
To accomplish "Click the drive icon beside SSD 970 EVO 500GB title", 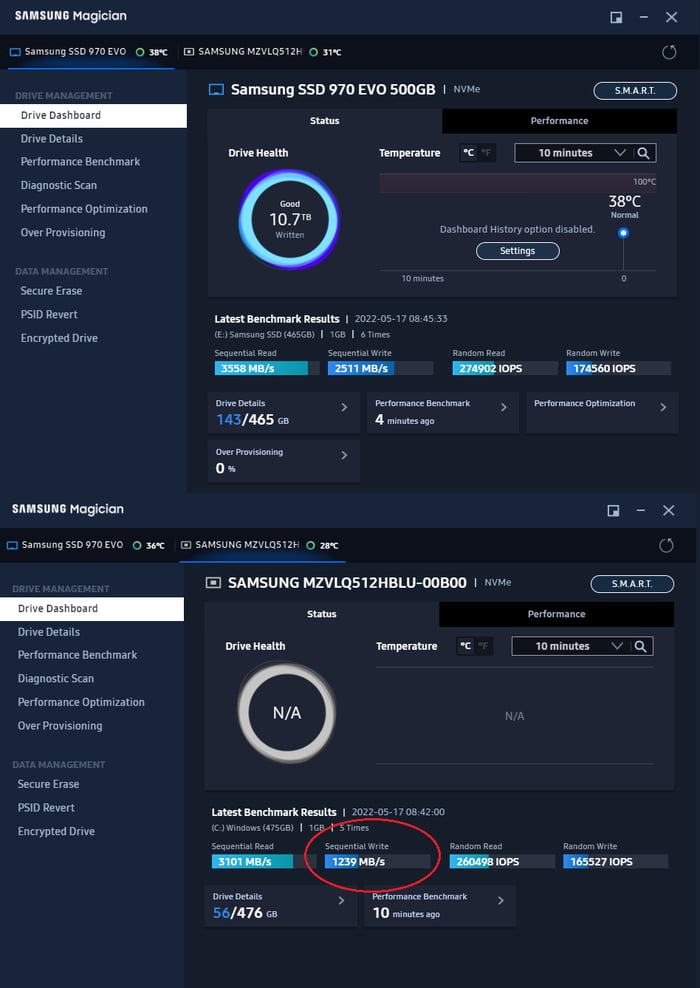I will pyautogui.click(x=216, y=90).
